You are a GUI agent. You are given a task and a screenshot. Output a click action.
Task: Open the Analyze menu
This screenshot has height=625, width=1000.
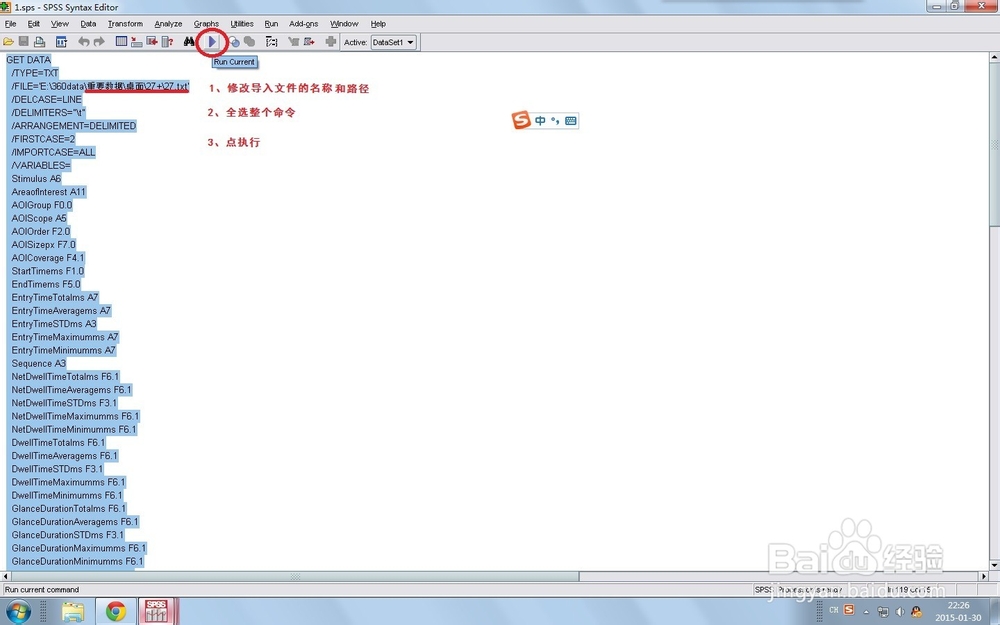(168, 24)
